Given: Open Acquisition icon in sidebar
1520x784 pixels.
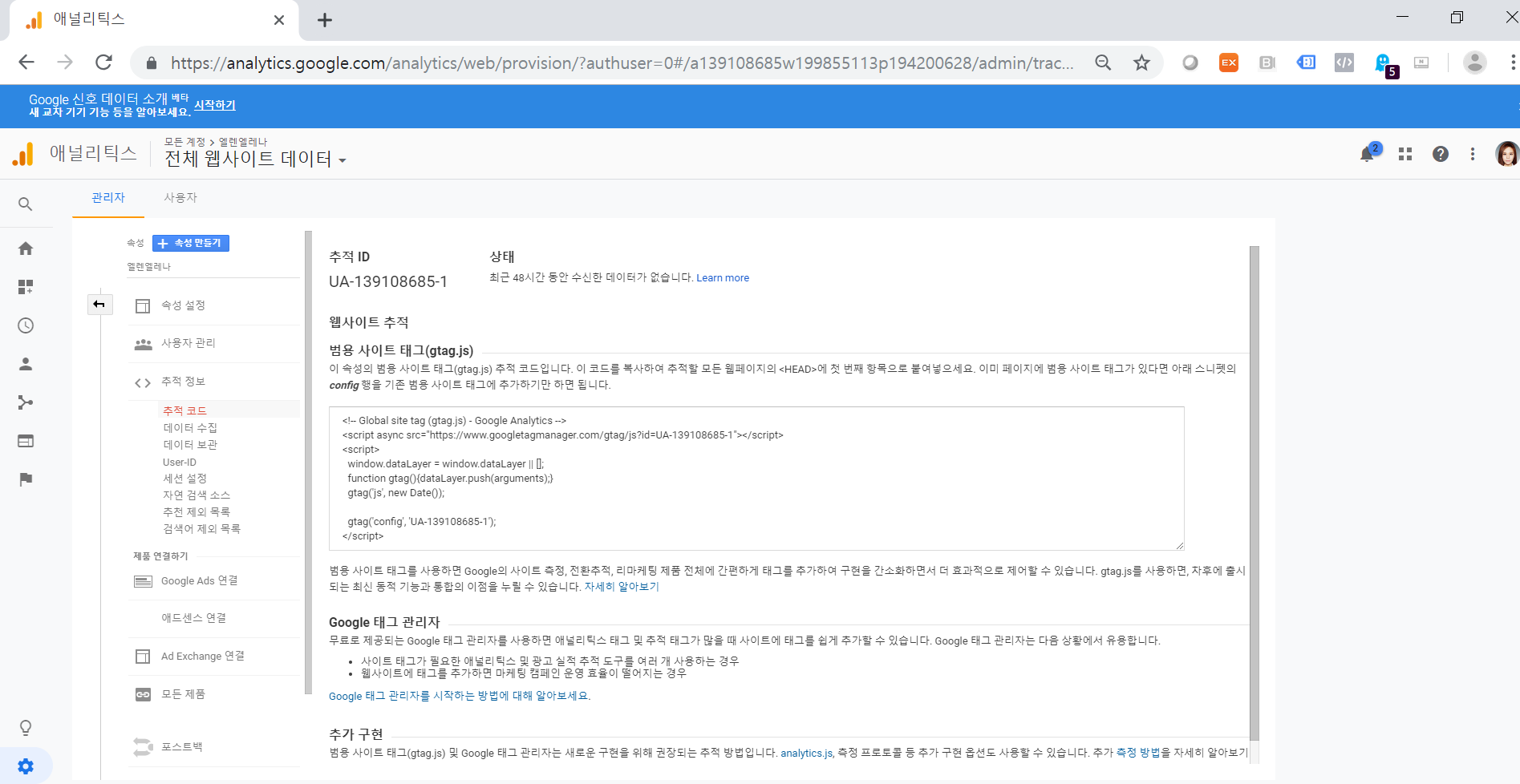Looking at the screenshot, I should (26, 402).
